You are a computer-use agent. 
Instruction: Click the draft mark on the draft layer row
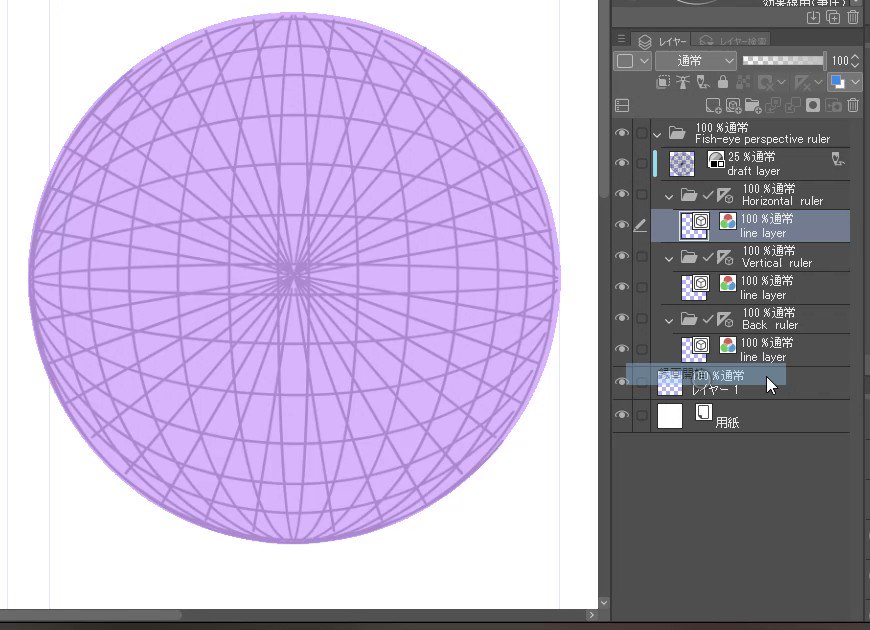click(x=838, y=160)
